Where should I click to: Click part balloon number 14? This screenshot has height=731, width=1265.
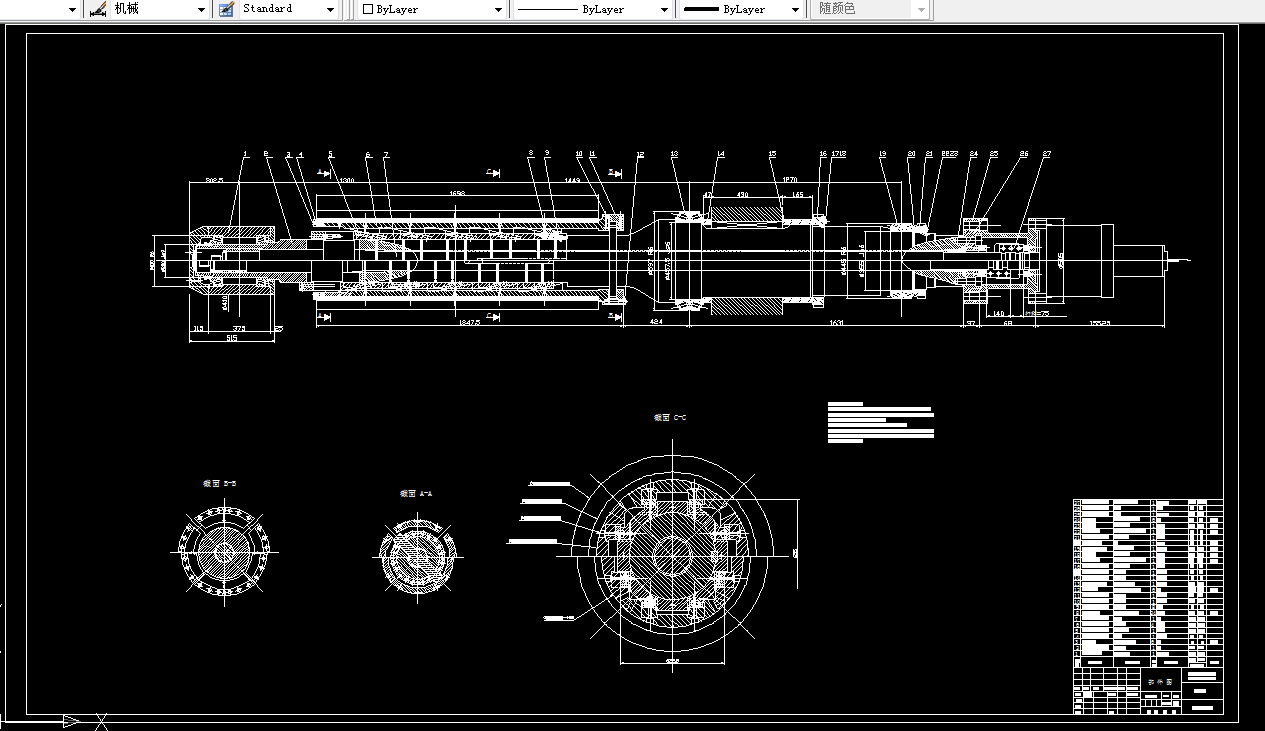pos(721,154)
